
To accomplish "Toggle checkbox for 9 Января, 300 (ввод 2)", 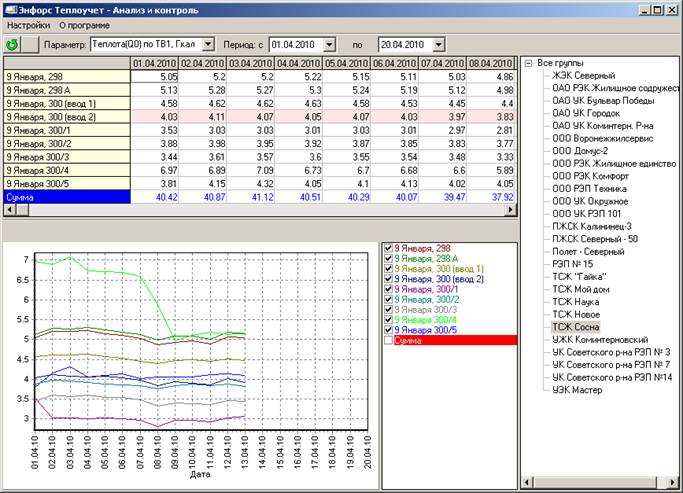I will 389,279.
